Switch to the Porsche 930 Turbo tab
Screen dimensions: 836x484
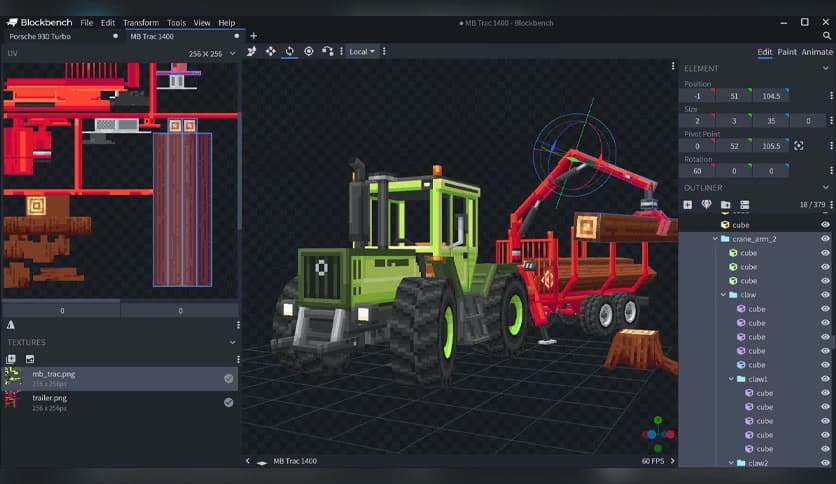coord(63,36)
